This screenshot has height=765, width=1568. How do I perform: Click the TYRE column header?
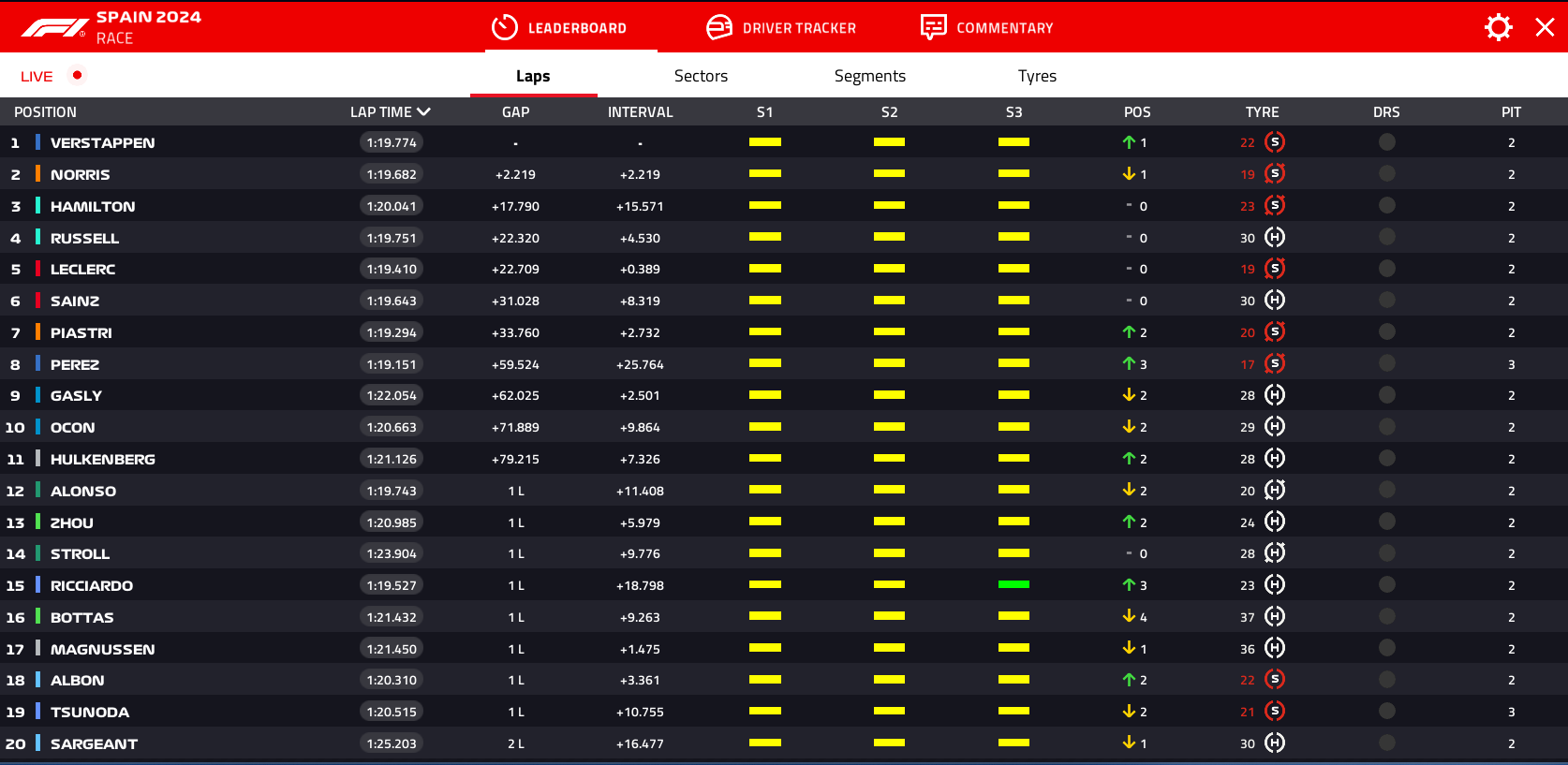[1263, 111]
